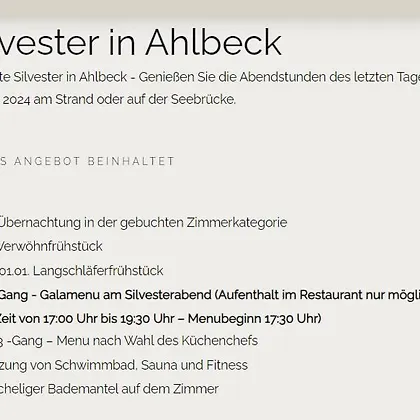Select the intro line mentioning 'Genießen Sie die Abendstunden'
Screen dimensions: 420x420
tap(210, 77)
